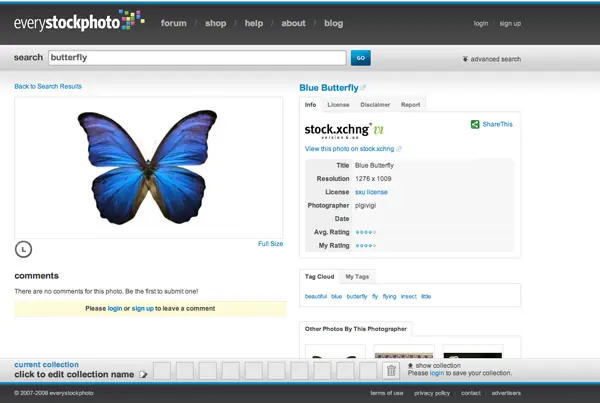The width and height of the screenshot is (600, 403).
Task: Switch to the License tab
Action: coord(338,104)
